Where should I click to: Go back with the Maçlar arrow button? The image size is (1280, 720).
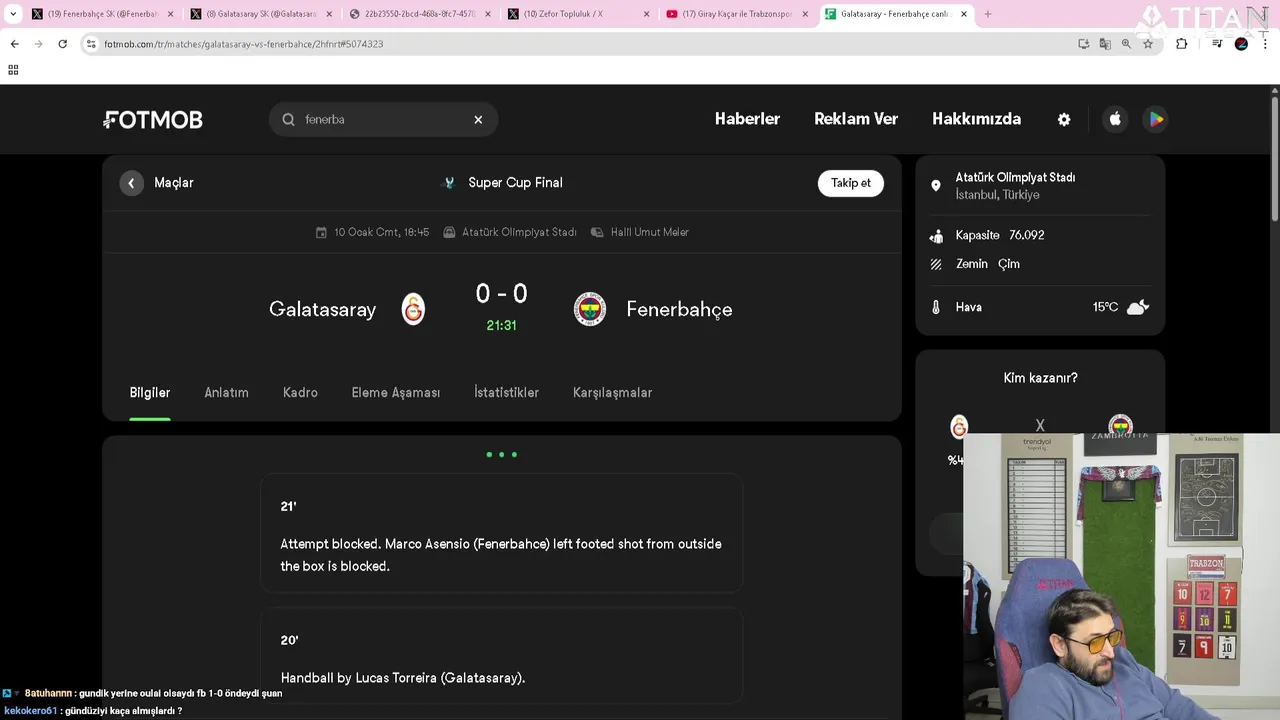coord(131,183)
